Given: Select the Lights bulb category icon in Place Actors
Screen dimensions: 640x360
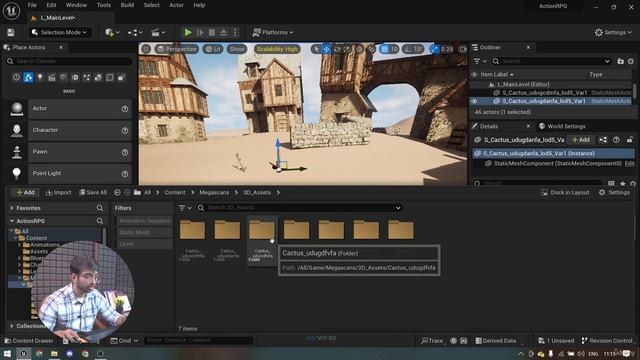Looking at the screenshot, I should (40, 77).
